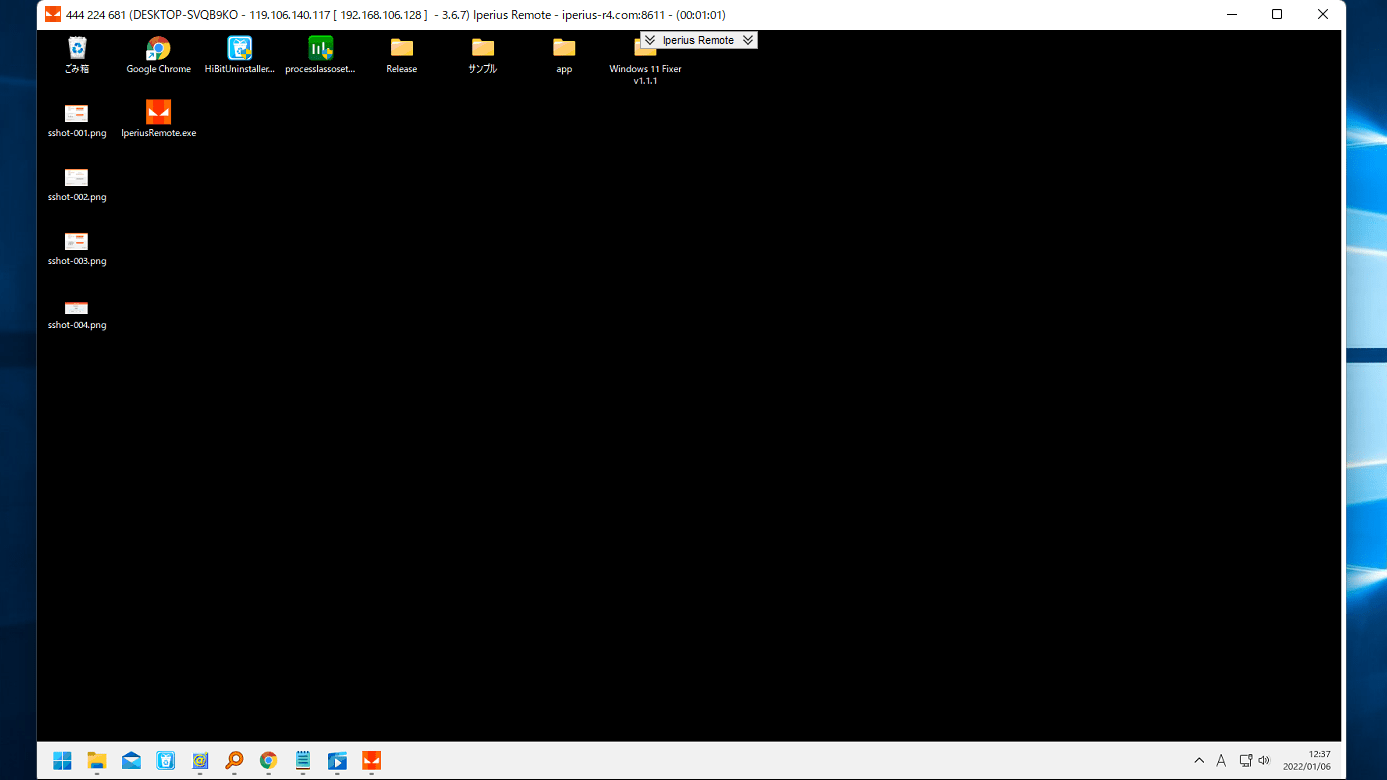Open the volume speaker tray icon
This screenshot has width=1387, height=780.
click(1264, 761)
